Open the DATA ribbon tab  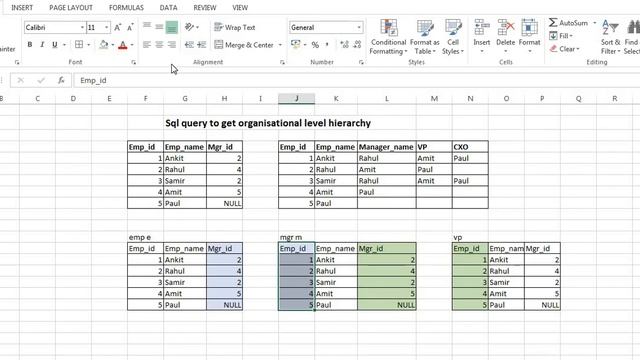[x=168, y=8]
